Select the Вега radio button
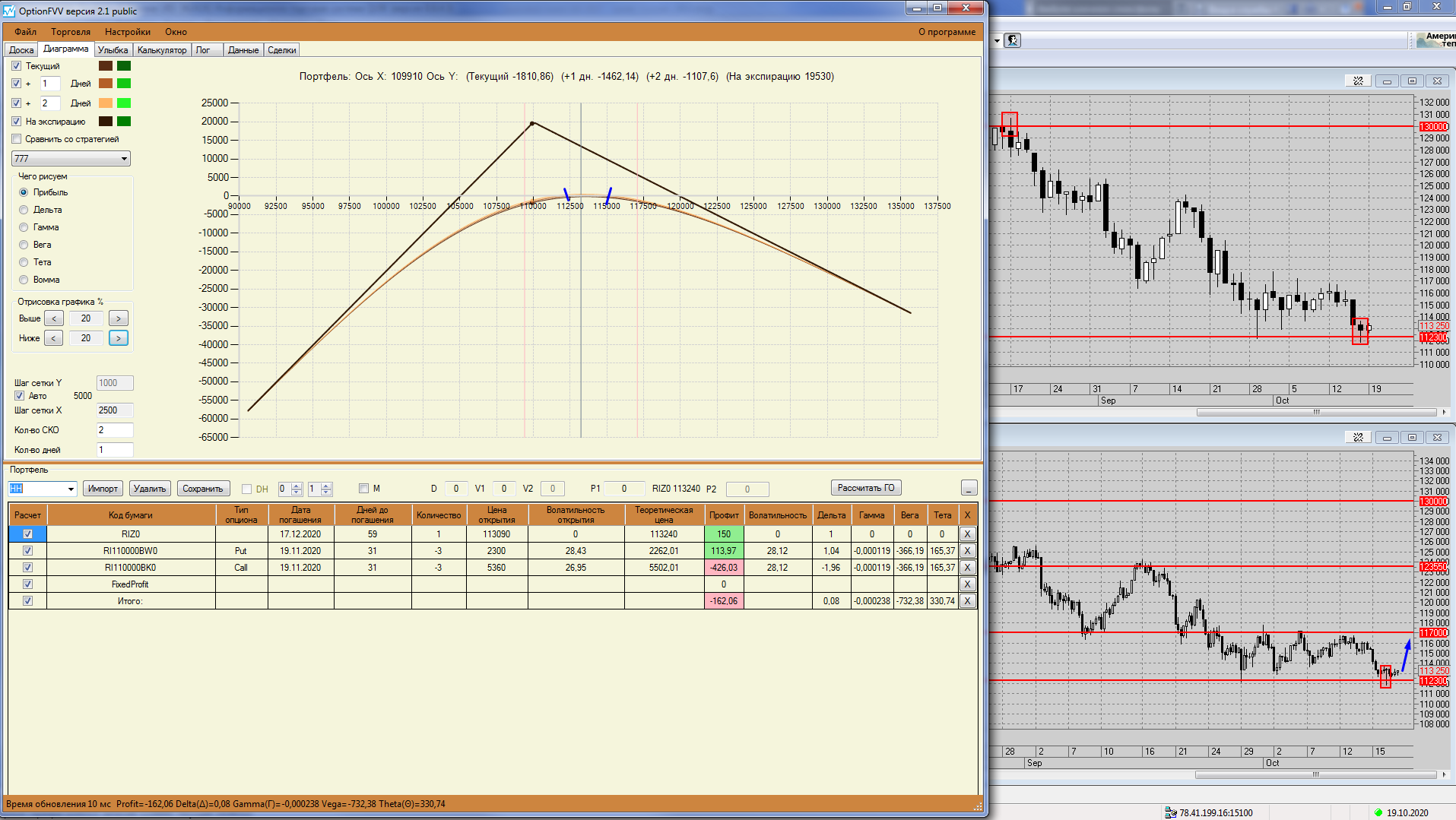1456x820 pixels. (x=24, y=245)
